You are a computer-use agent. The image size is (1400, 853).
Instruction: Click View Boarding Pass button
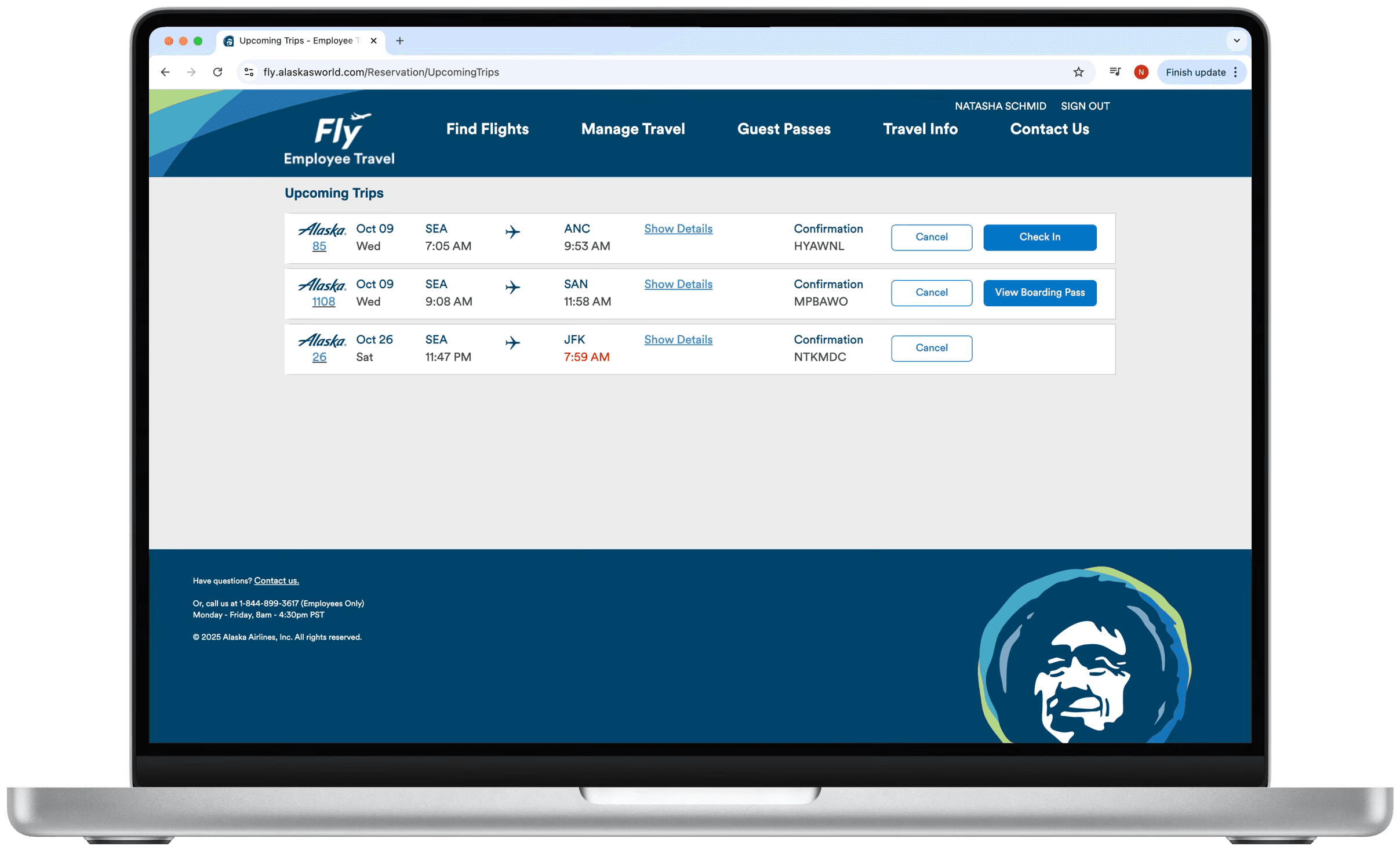[x=1039, y=292]
